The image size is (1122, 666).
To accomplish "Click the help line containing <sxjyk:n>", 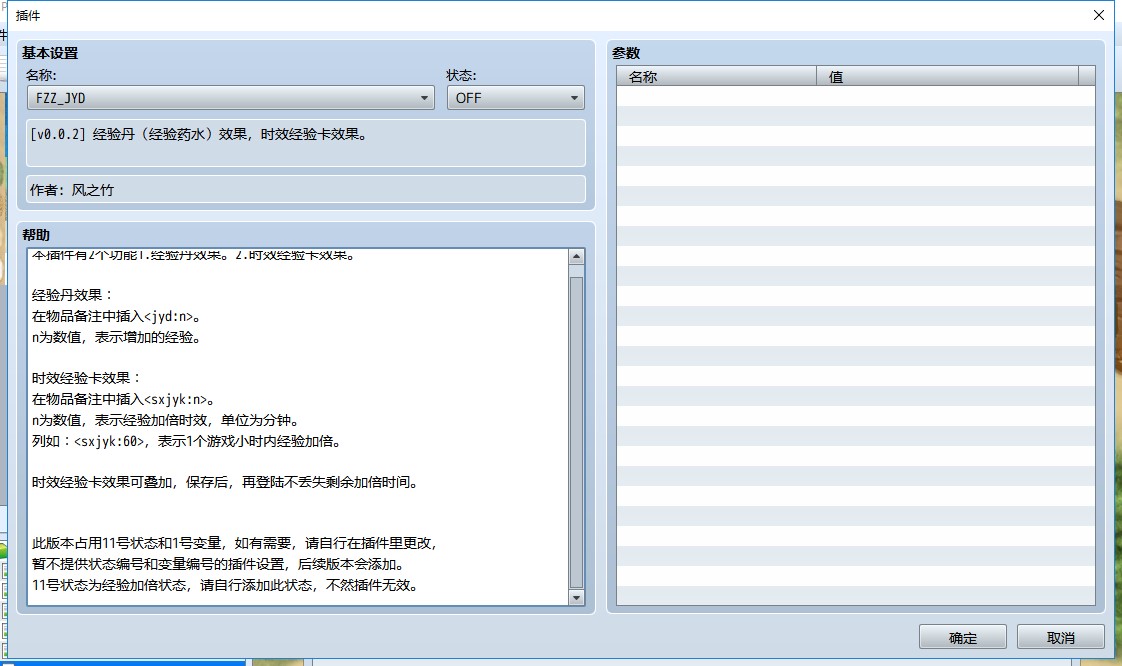I will click(x=124, y=399).
